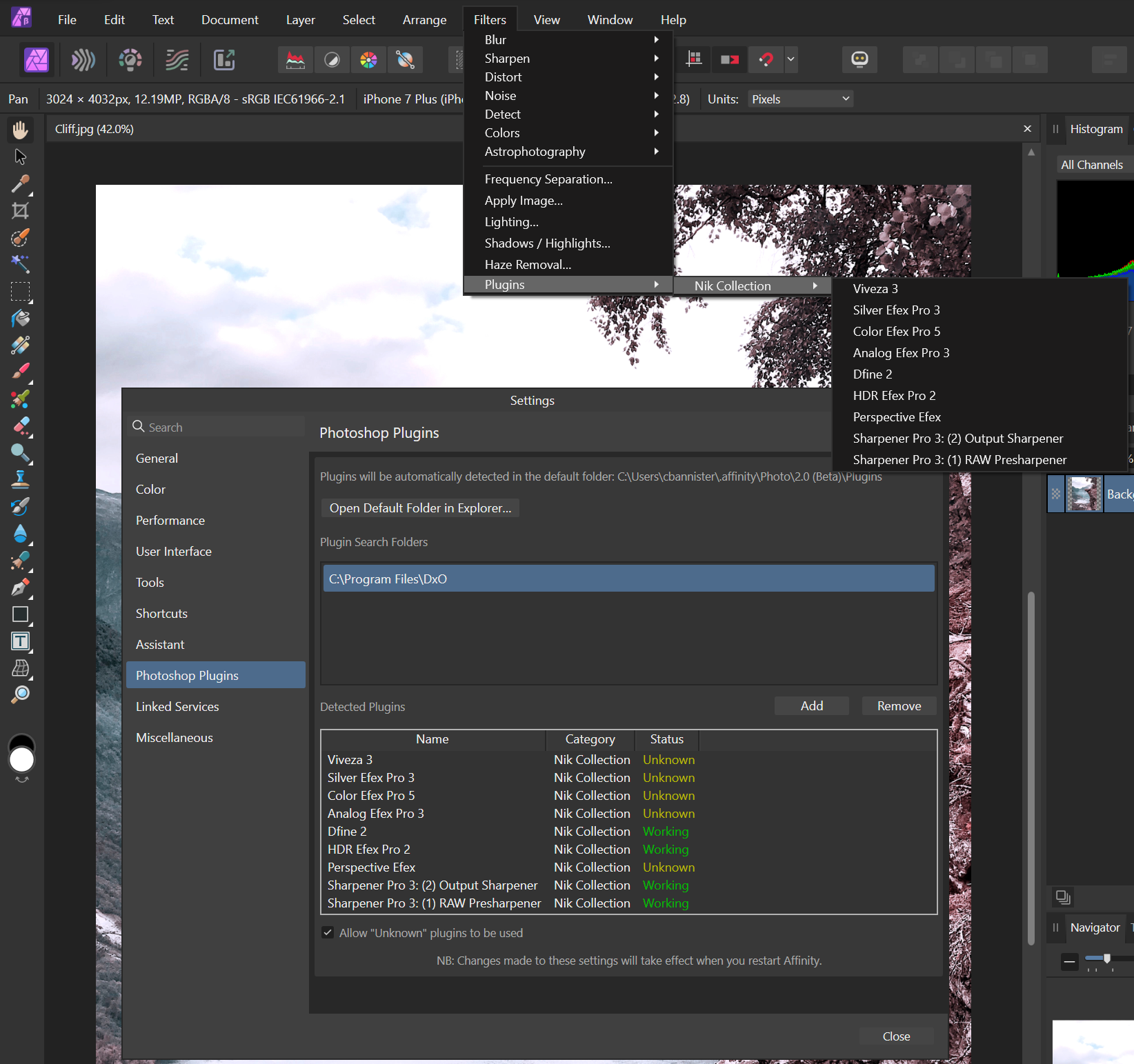Click the Add plugin folder button
1134x1064 pixels.
coord(812,706)
